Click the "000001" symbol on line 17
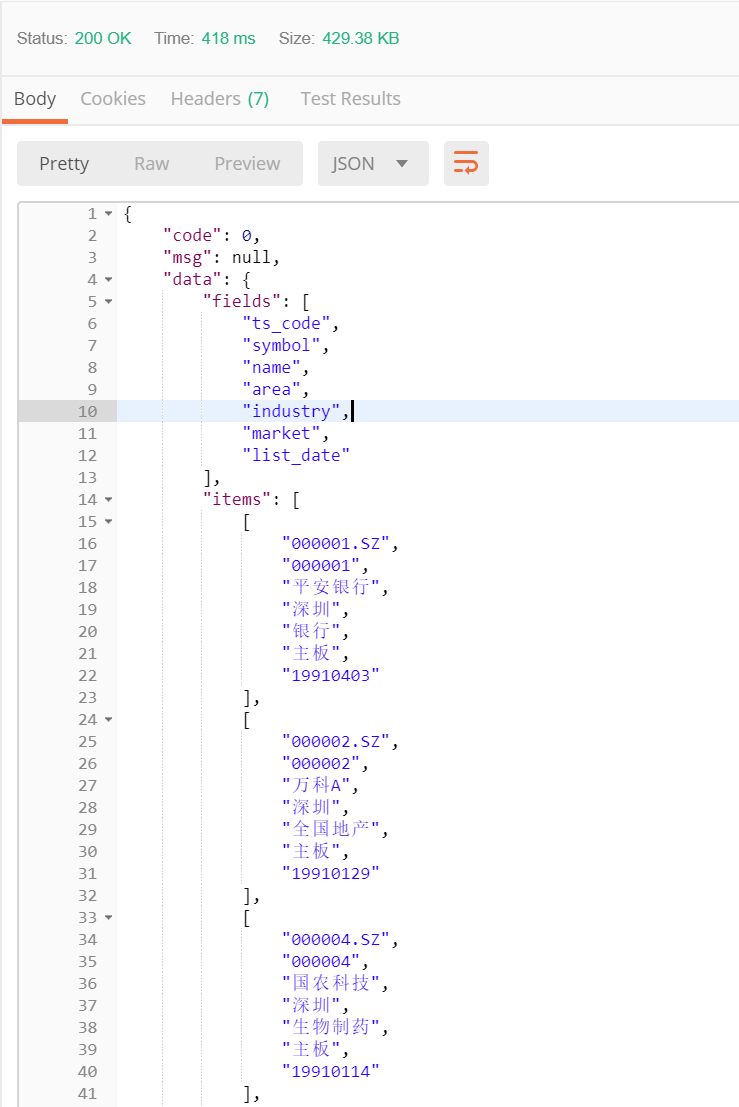Image resolution: width=739 pixels, height=1107 pixels. [x=321, y=566]
